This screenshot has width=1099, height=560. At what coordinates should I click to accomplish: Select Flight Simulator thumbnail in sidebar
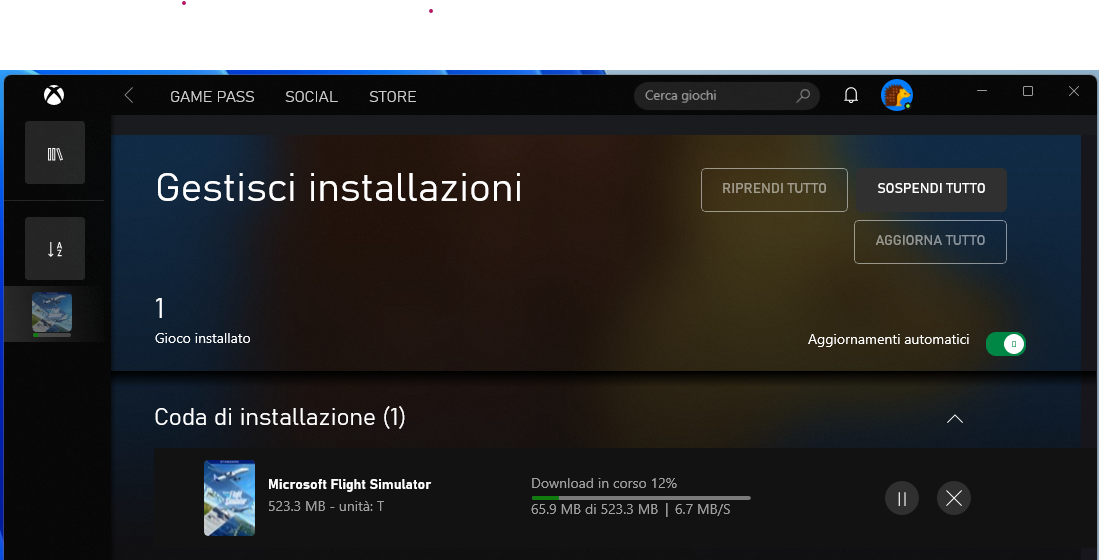click(x=52, y=313)
